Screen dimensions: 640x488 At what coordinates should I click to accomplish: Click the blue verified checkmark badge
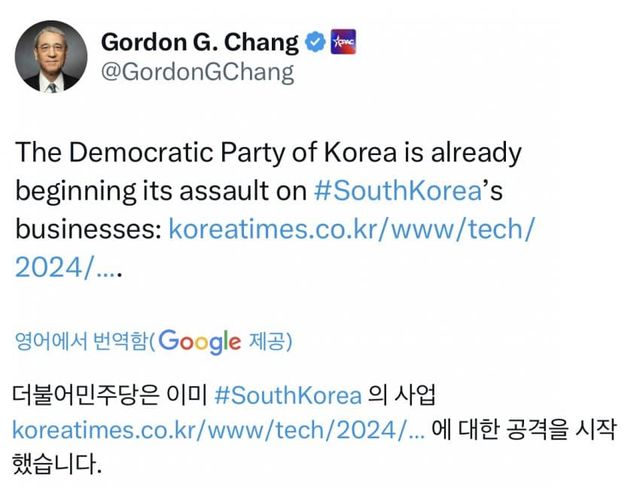click(x=316, y=43)
